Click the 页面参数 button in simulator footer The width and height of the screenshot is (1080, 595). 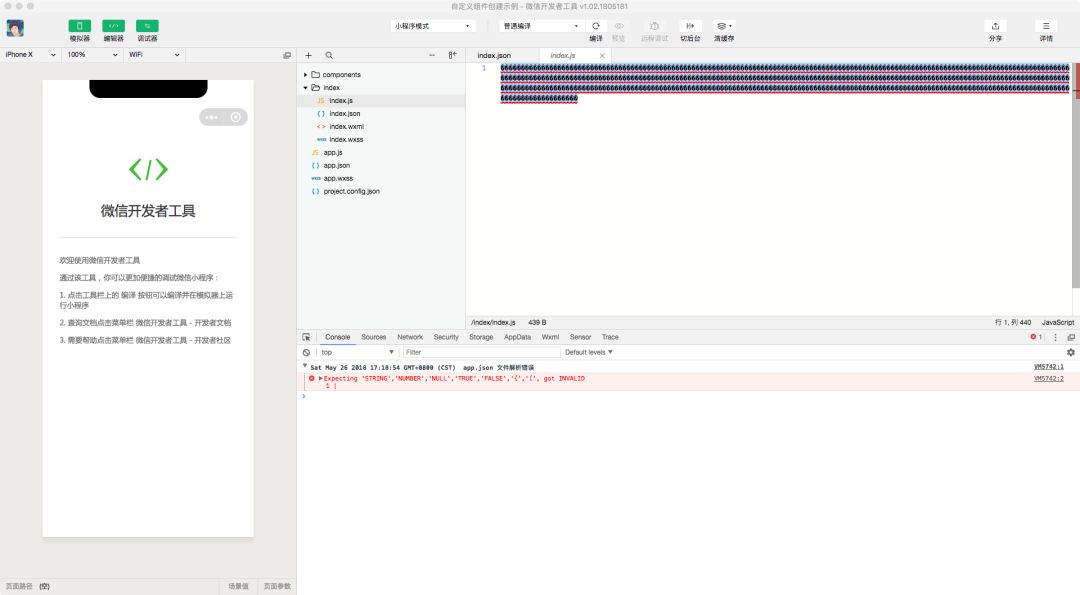point(277,586)
